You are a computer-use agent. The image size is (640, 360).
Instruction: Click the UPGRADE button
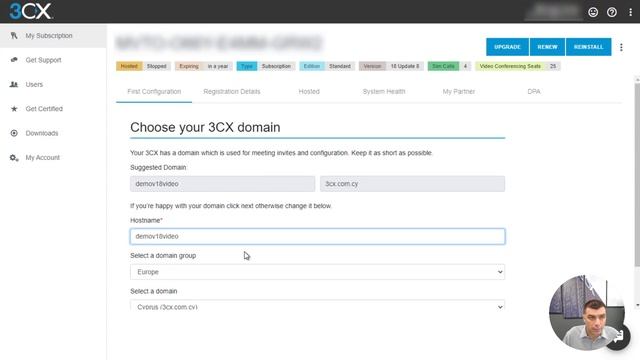[507, 47]
